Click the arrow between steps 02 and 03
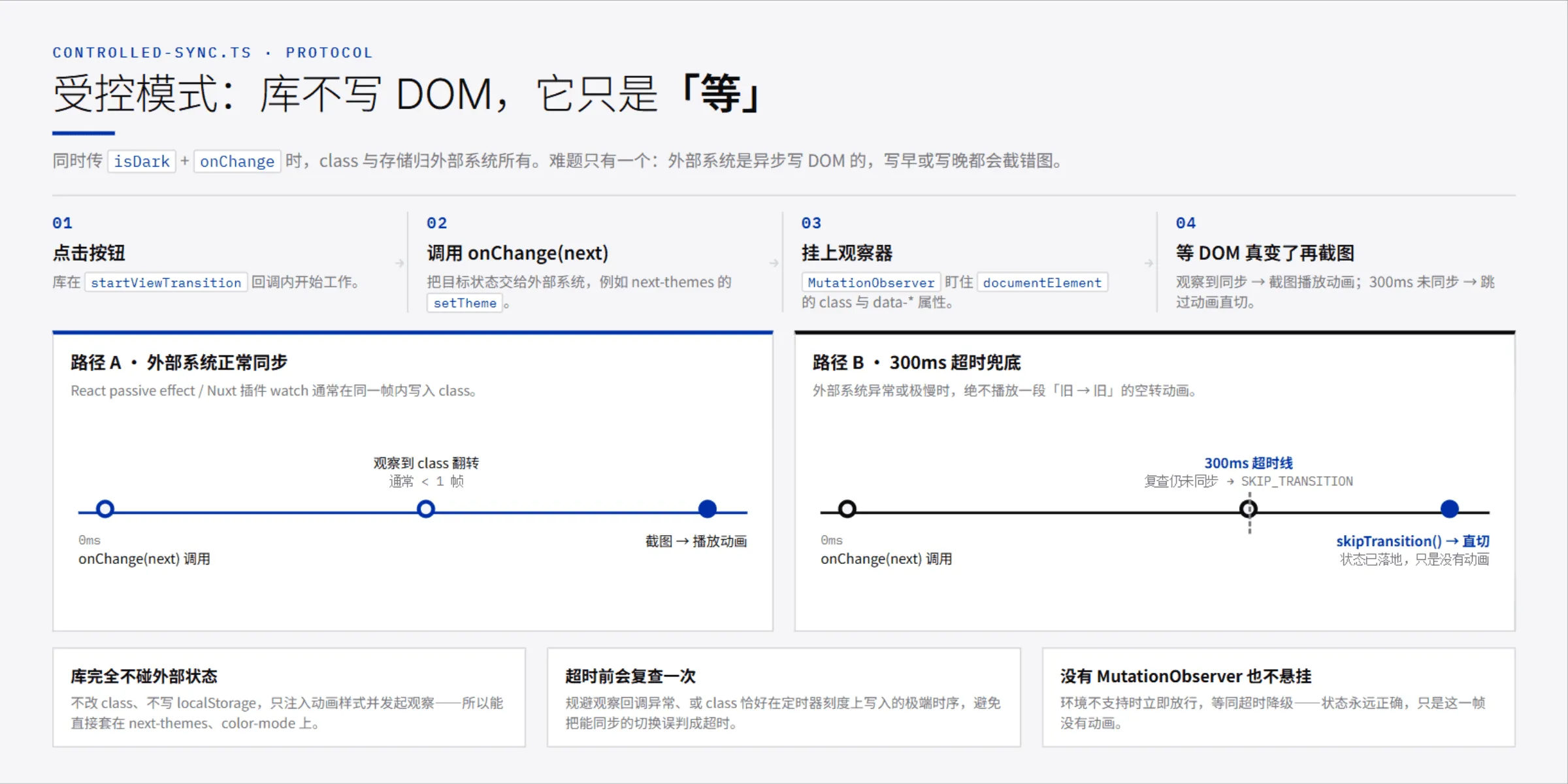The height and width of the screenshot is (784, 1568). click(774, 263)
